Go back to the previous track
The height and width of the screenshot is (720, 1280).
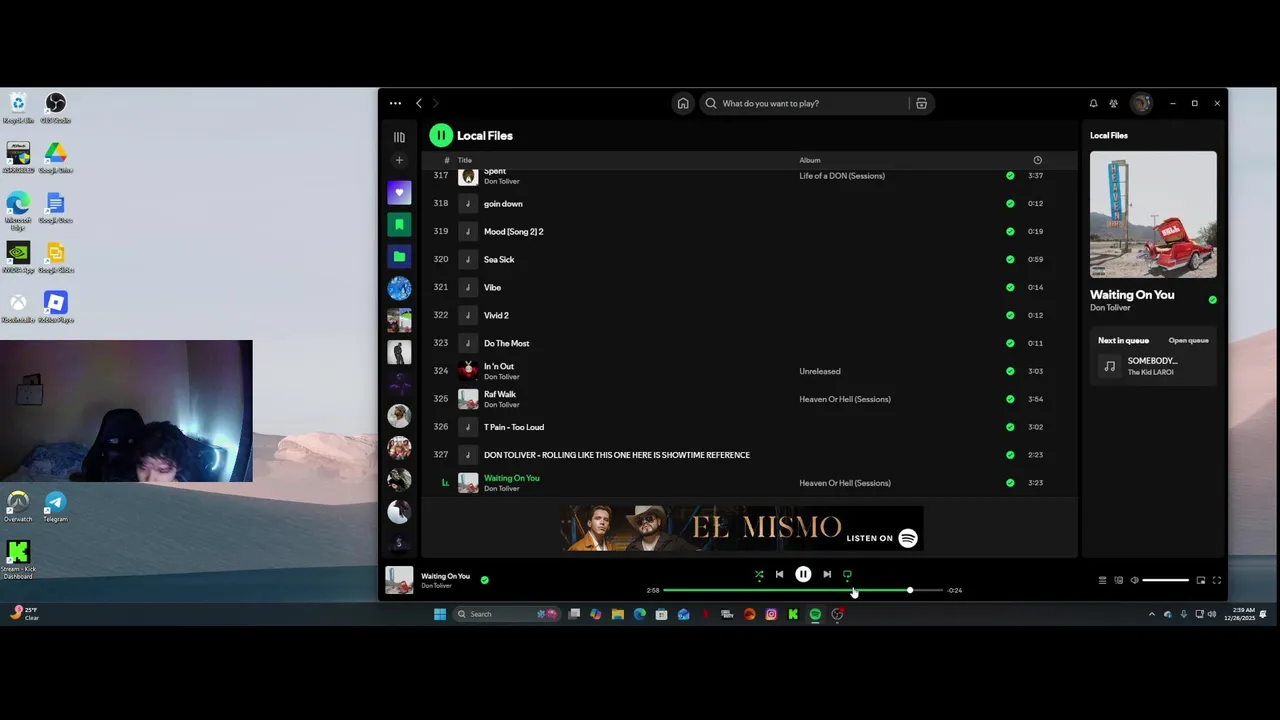click(x=779, y=574)
